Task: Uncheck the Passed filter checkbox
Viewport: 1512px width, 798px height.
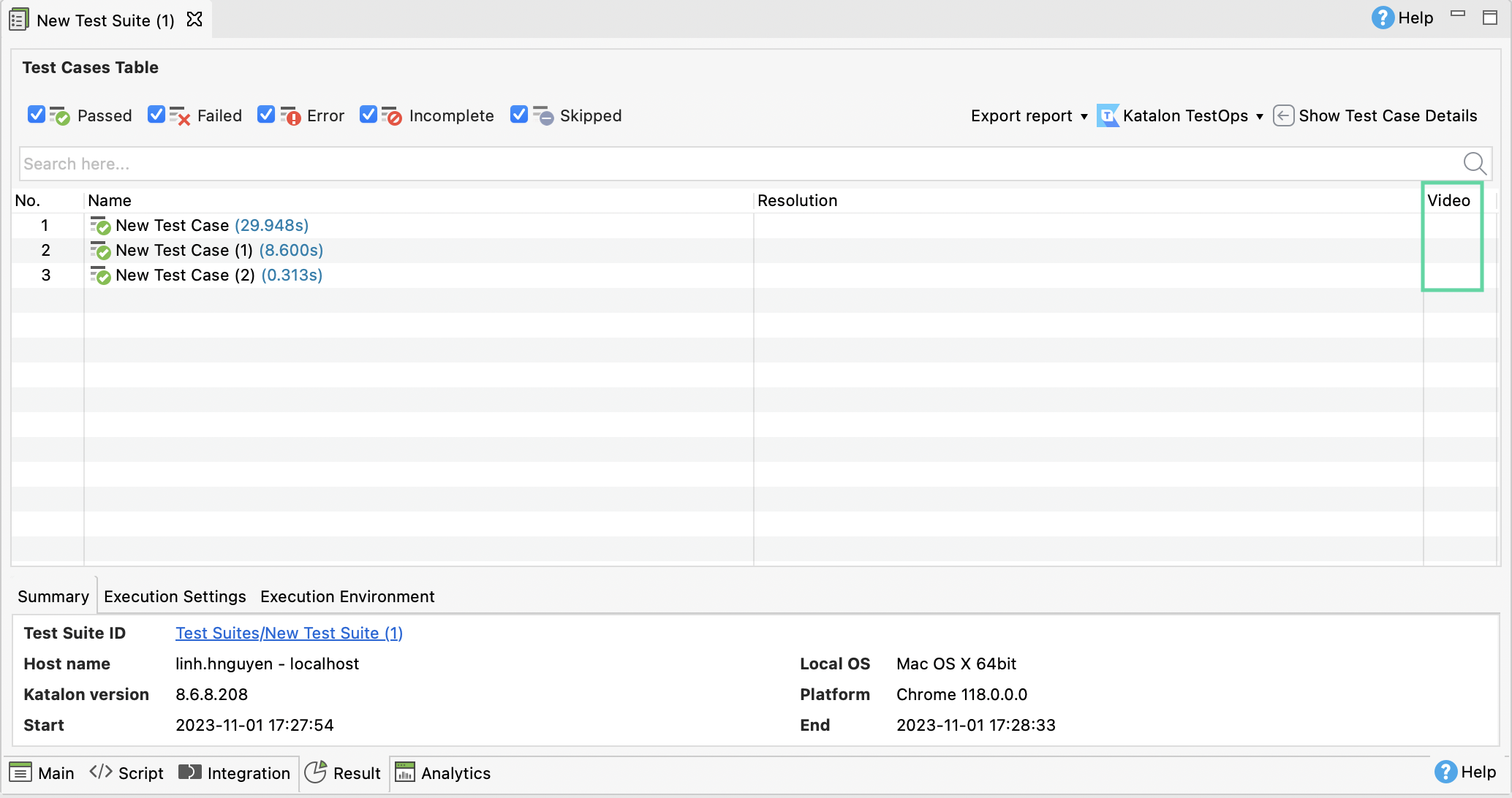Action: (x=37, y=114)
